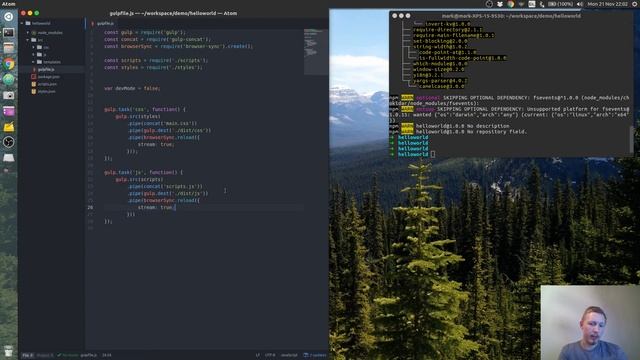The width and height of the screenshot is (640, 360).
Task: Open the camera screenshot dock icon
Action: pyautogui.click(x=9, y=95)
